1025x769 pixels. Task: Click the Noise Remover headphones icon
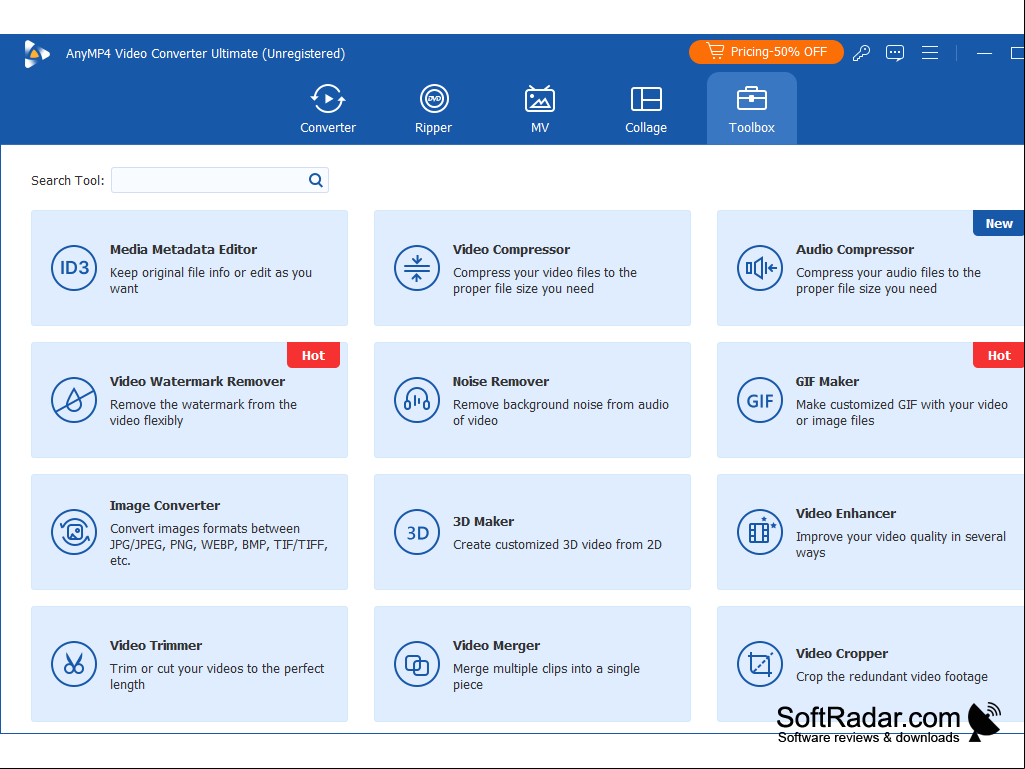point(417,400)
